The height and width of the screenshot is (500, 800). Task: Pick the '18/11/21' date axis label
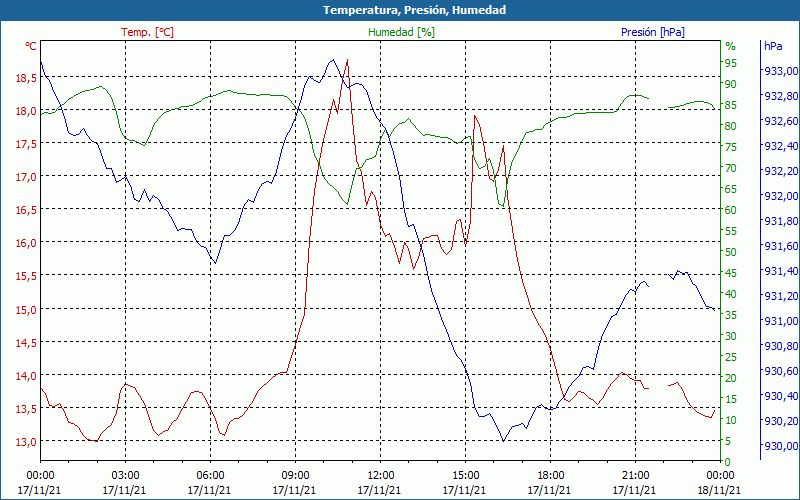click(x=719, y=490)
